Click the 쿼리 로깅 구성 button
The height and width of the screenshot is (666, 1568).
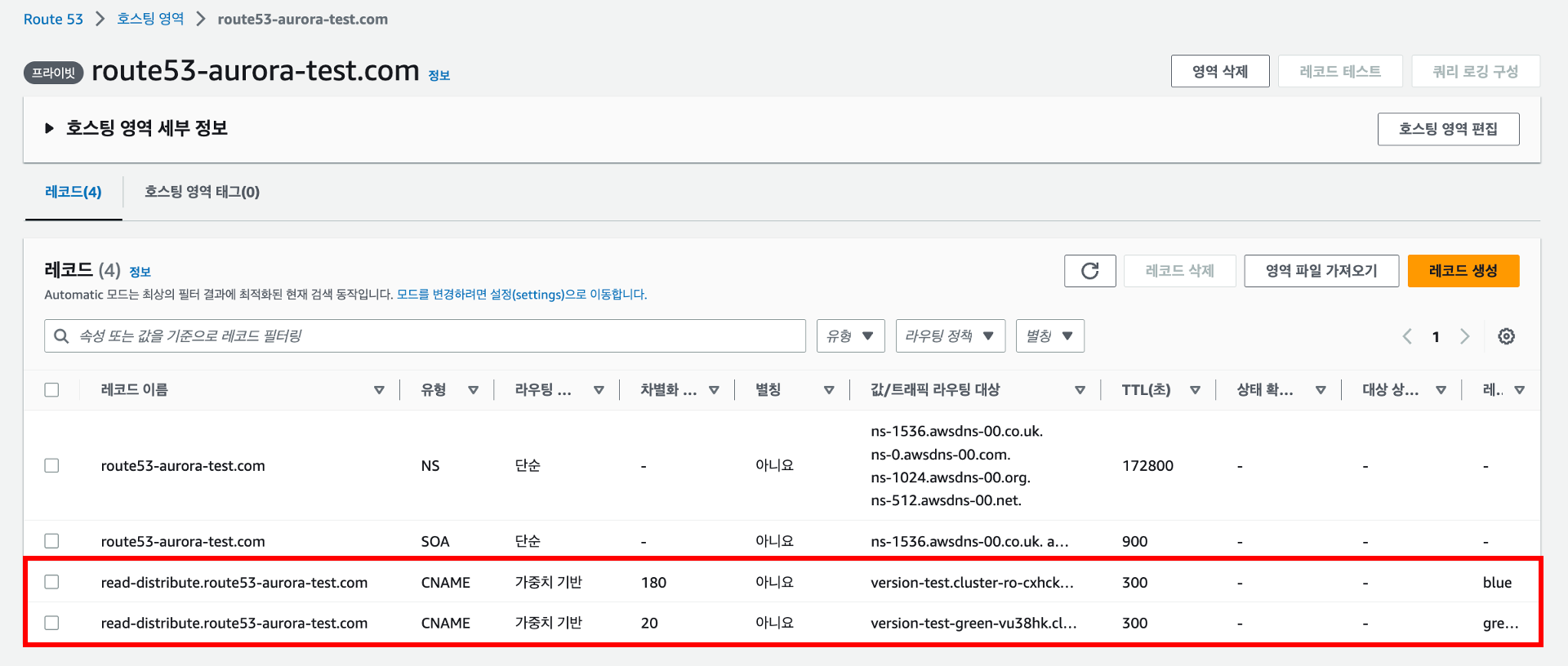pyautogui.click(x=1475, y=71)
